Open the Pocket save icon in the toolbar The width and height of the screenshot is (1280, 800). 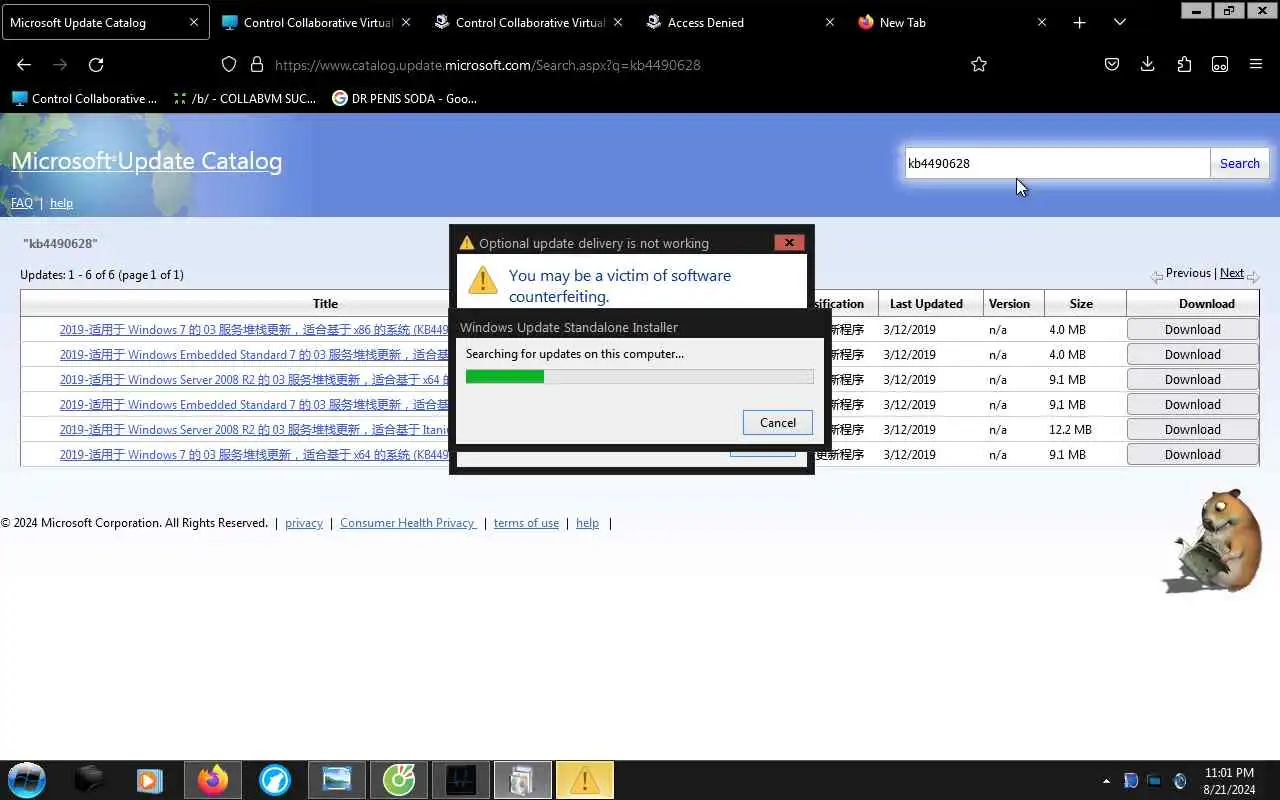[x=1112, y=64]
